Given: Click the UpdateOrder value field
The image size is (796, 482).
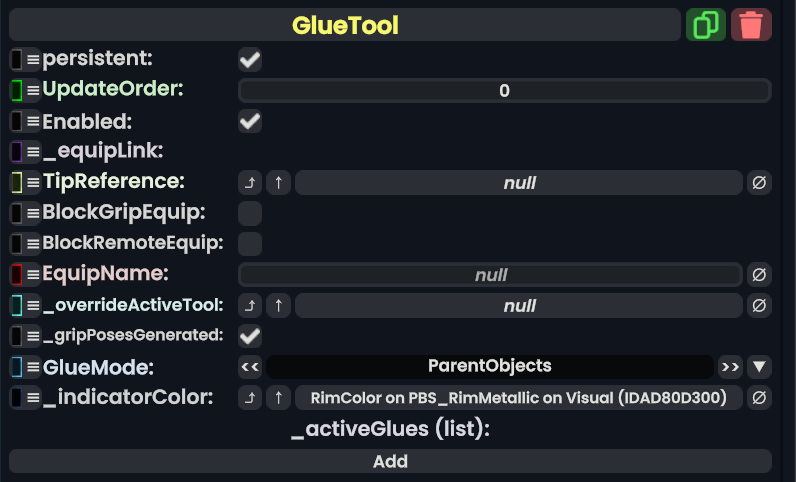Looking at the screenshot, I should click(x=504, y=91).
